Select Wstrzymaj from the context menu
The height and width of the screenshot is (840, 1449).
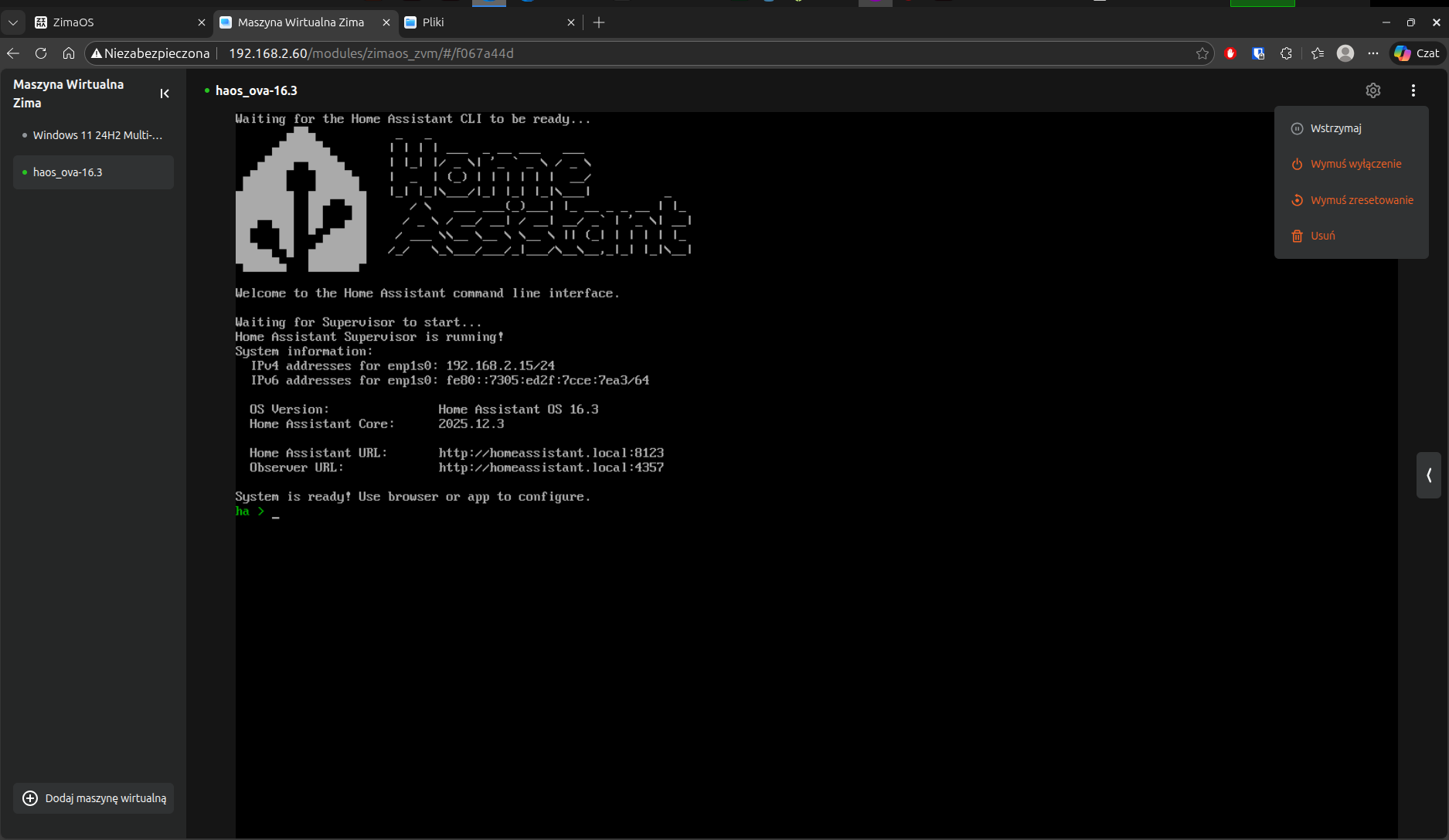(x=1335, y=128)
